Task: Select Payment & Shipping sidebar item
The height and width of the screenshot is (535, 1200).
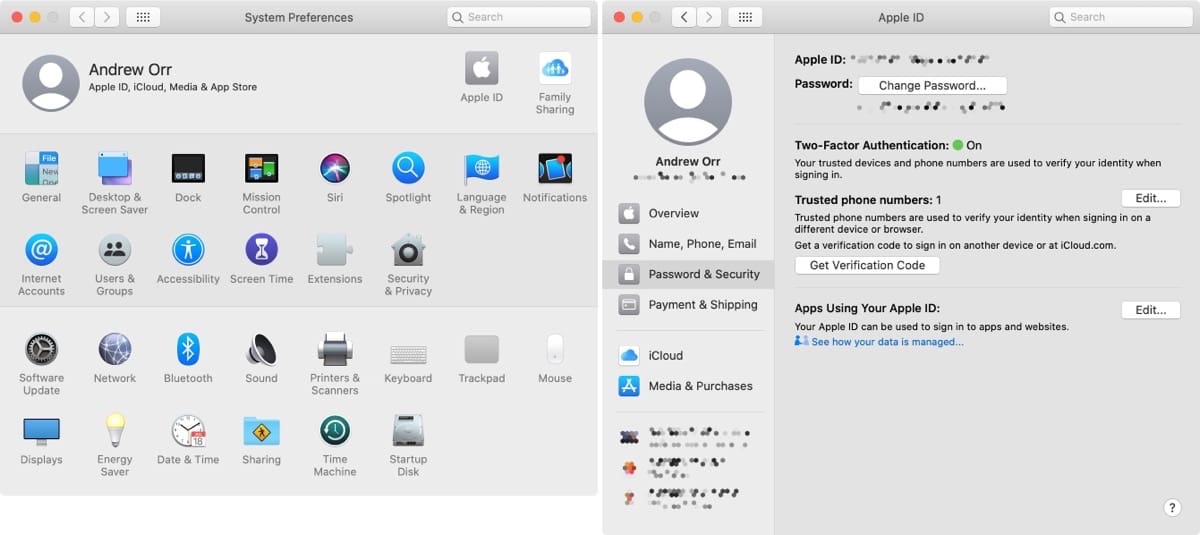Action: (688, 305)
